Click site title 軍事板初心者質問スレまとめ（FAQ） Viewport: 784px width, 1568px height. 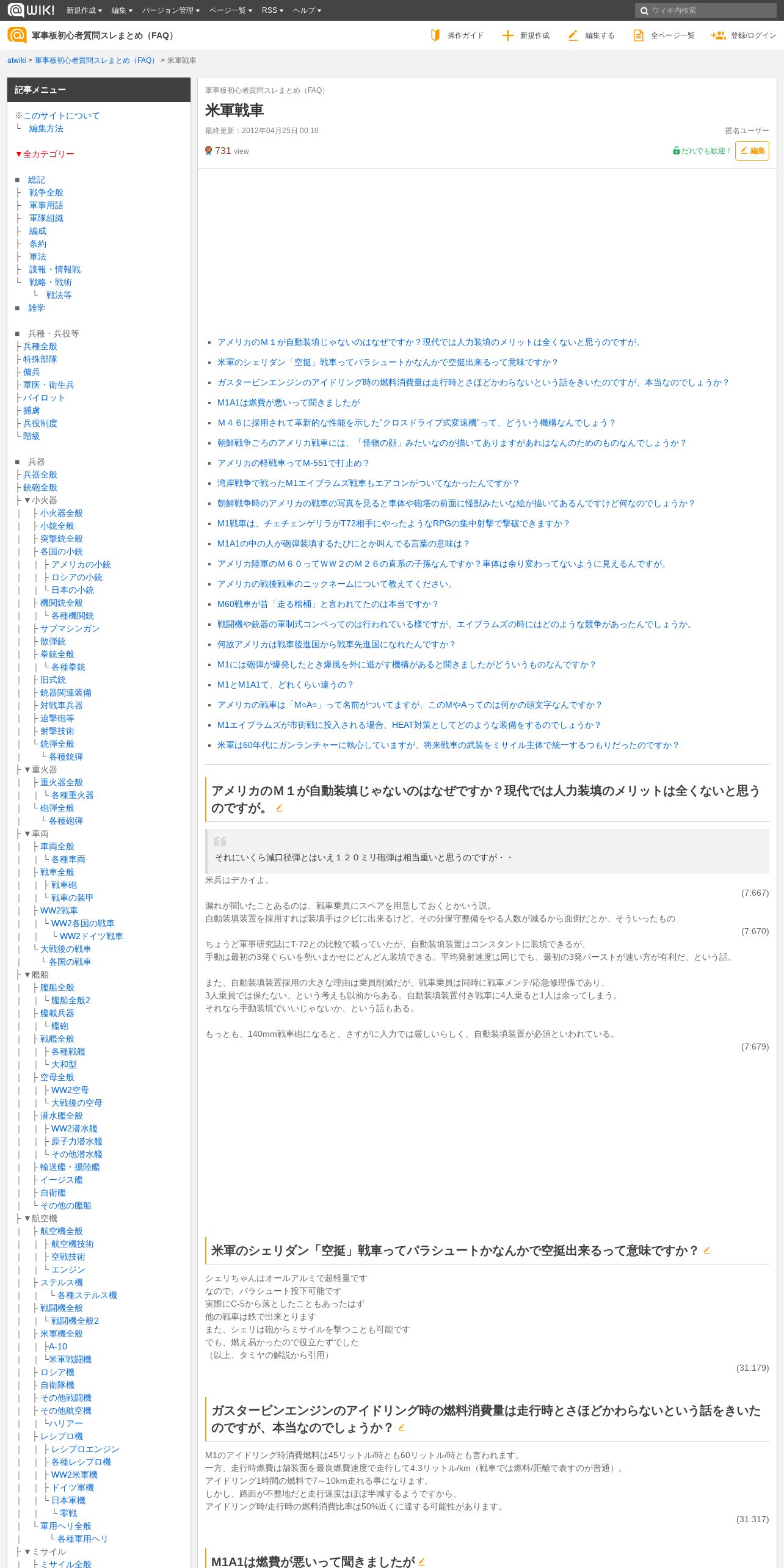click(104, 35)
